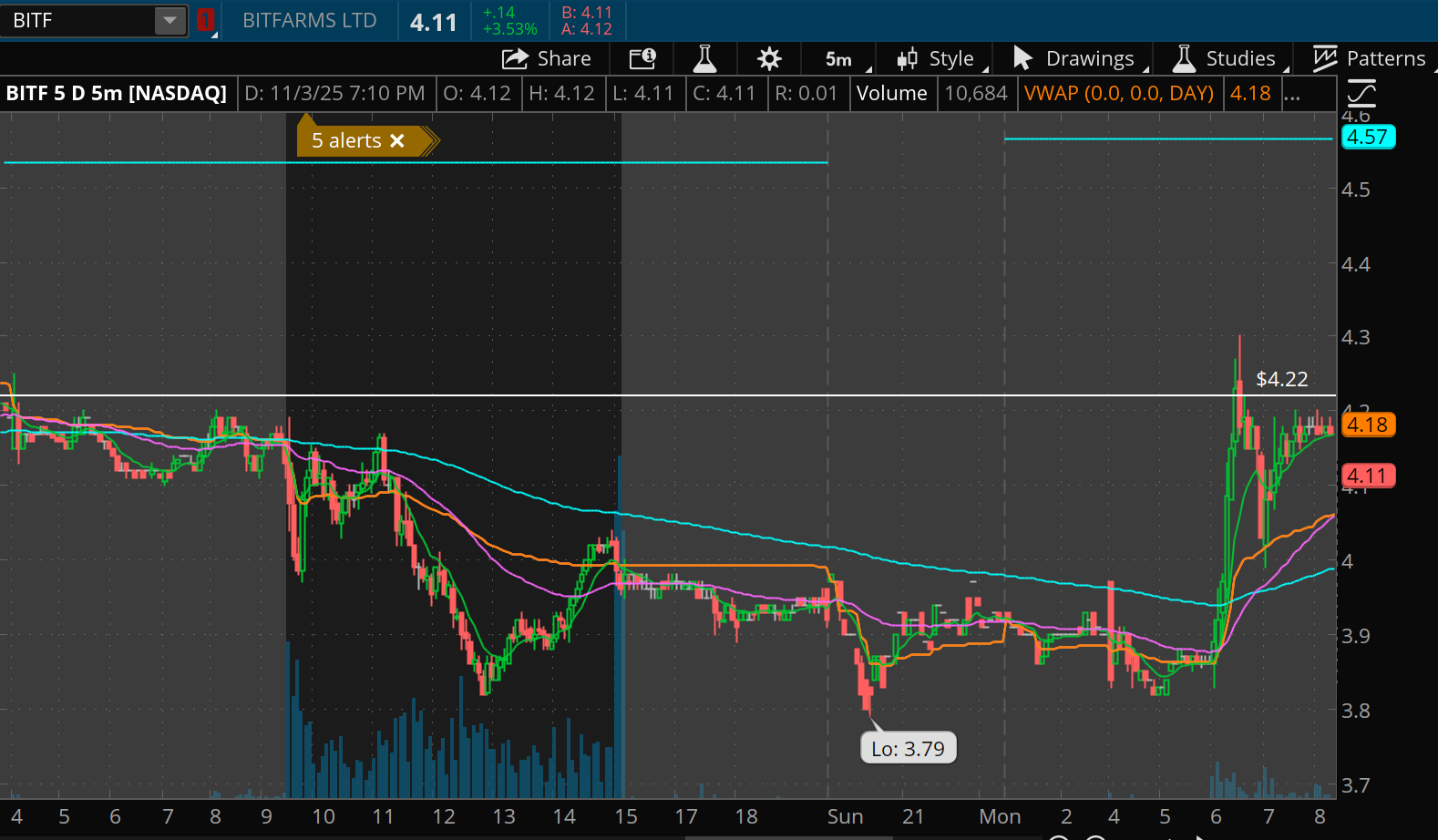Open the 5m timeframe selector
The width and height of the screenshot is (1438, 840).
tap(839, 59)
